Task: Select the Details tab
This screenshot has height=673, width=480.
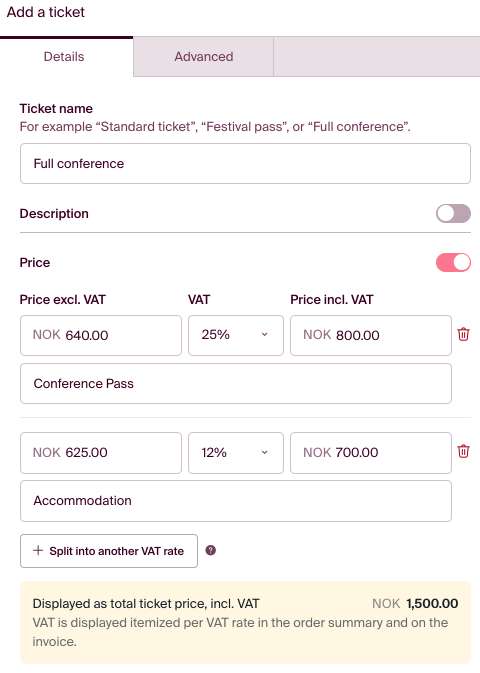Action: 64,57
